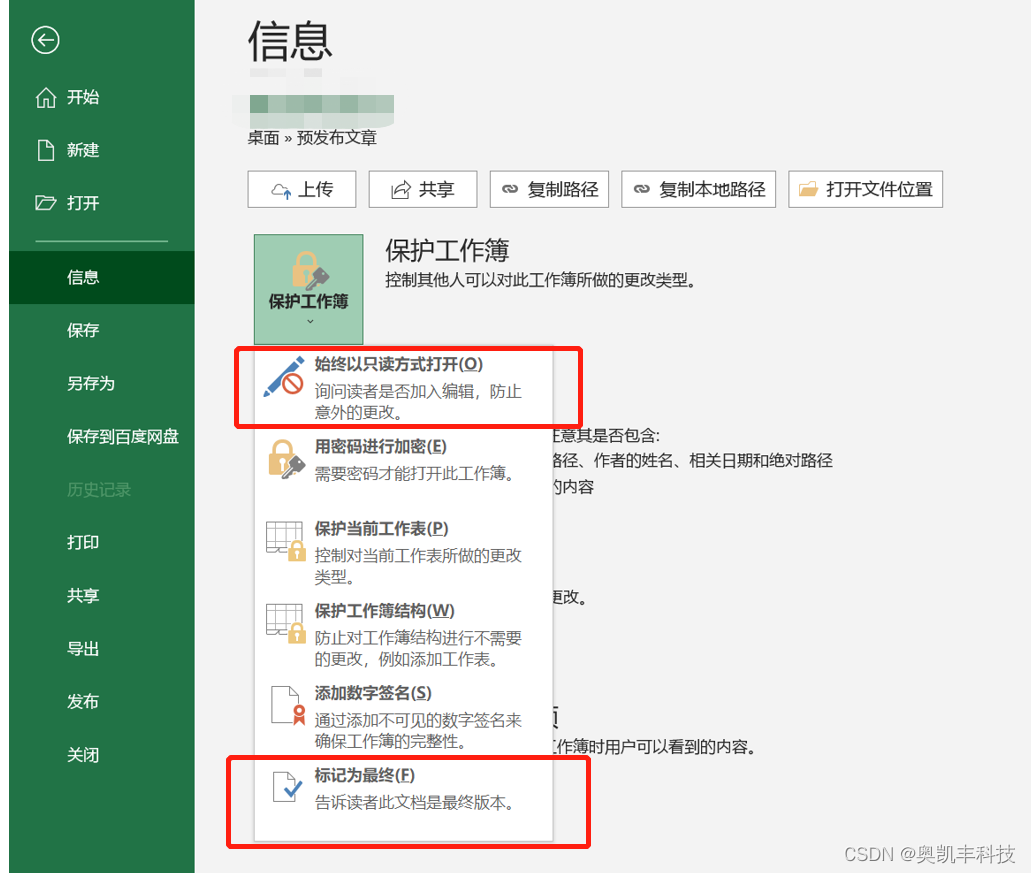This screenshot has height=873, width=1031.
Task: Choose 添加数字签名(S) menu entry
Action: click(x=403, y=716)
